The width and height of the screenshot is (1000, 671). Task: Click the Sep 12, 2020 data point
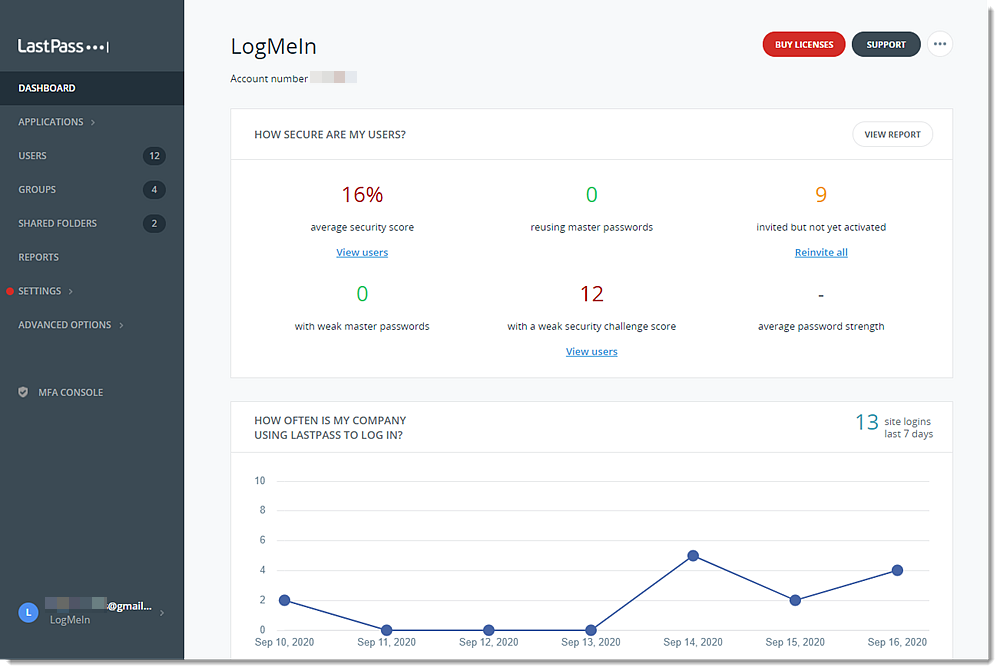pos(489,630)
